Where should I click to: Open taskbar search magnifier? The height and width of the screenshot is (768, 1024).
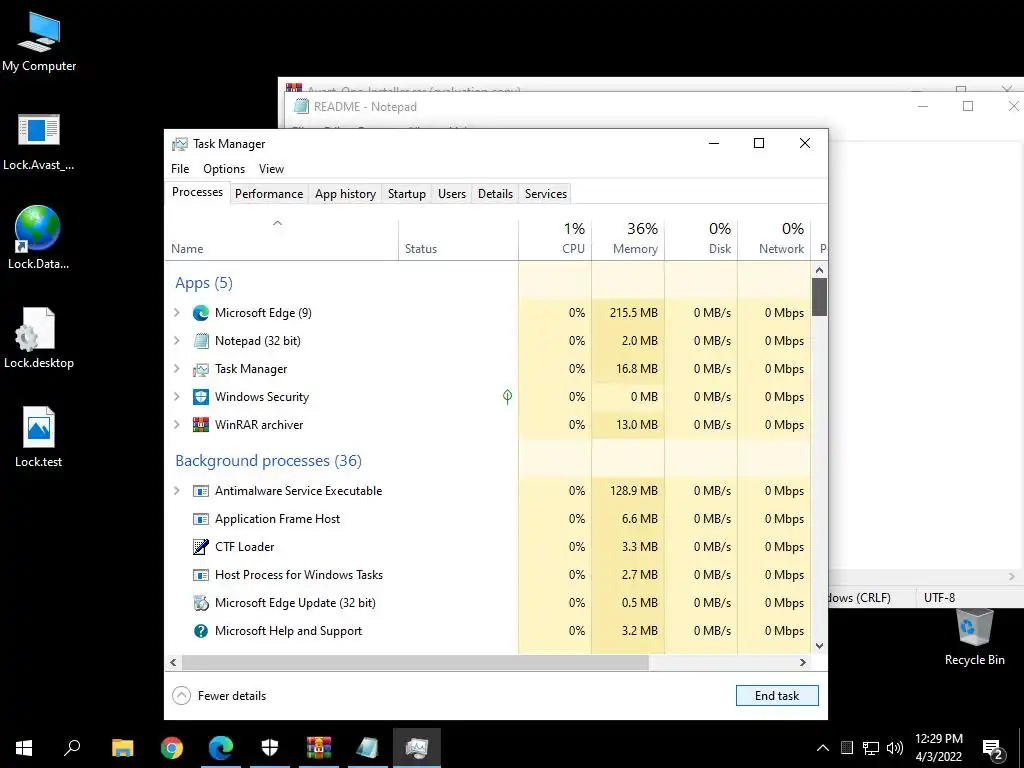coord(72,748)
